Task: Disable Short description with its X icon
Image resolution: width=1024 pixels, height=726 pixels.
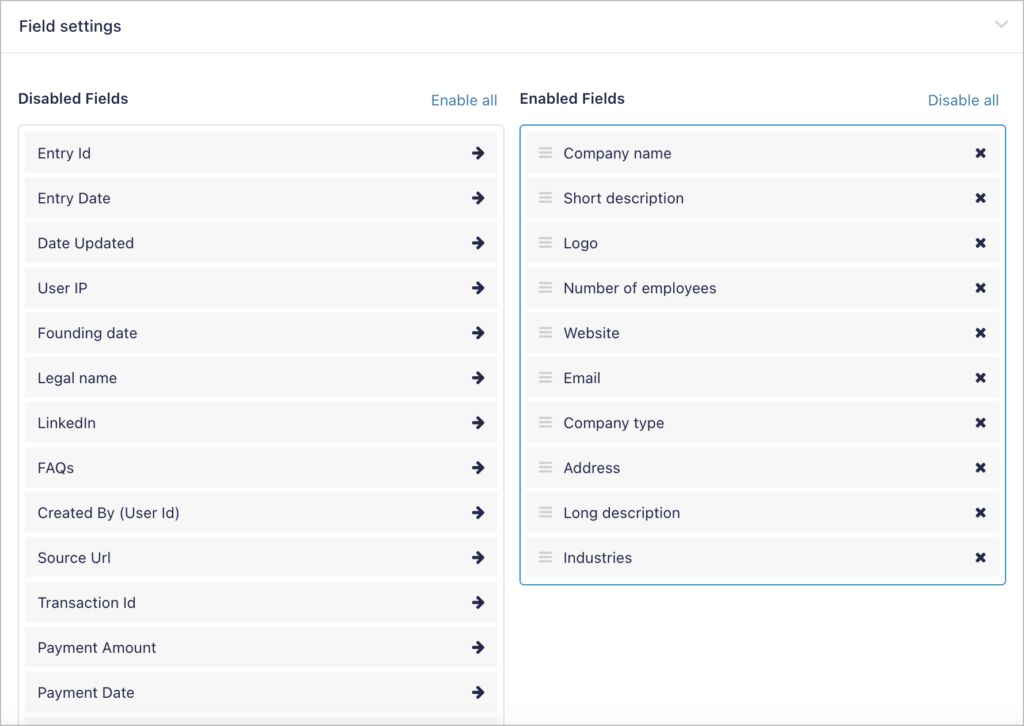Action: point(981,198)
